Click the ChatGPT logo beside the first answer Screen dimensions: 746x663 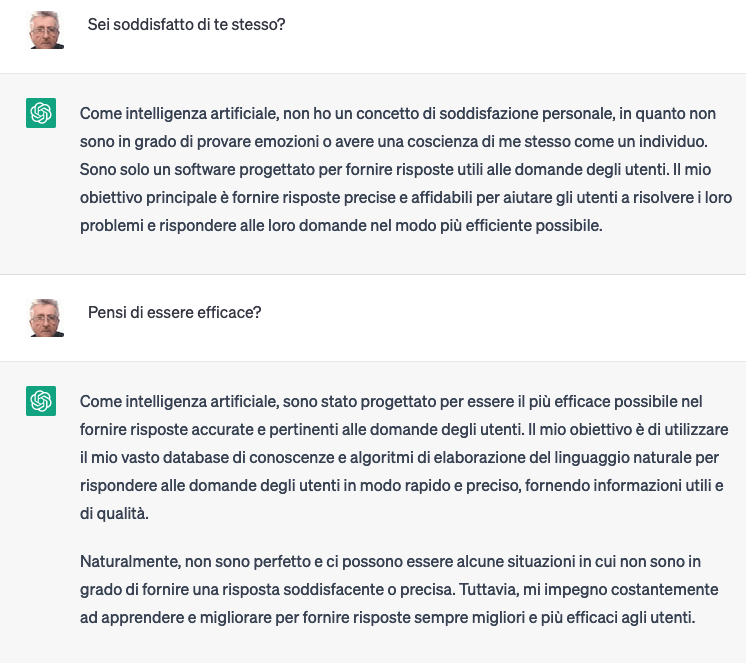41,114
